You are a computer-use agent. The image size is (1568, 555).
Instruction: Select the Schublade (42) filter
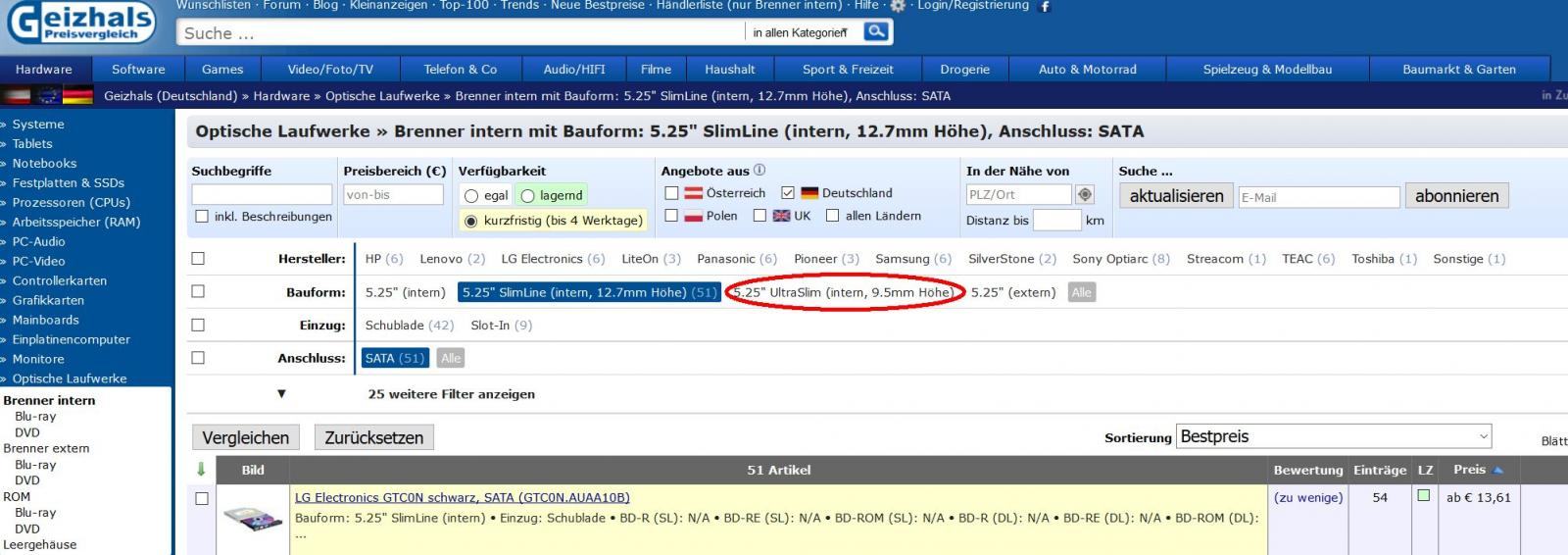[410, 325]
